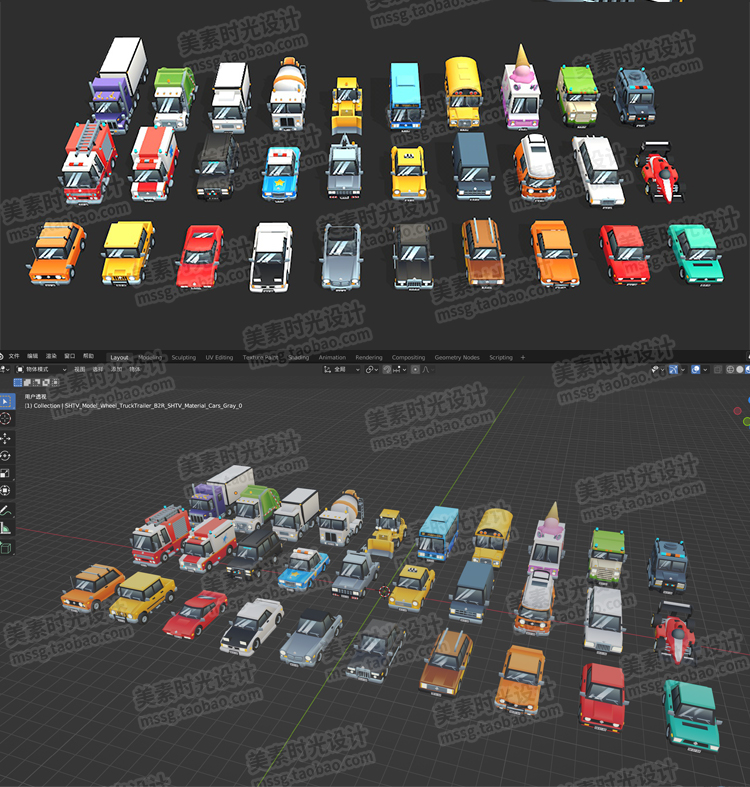This screenshot has width=750, height=787.
Task: Switch to the Texture Paint workspace tab
Action: 261,357
